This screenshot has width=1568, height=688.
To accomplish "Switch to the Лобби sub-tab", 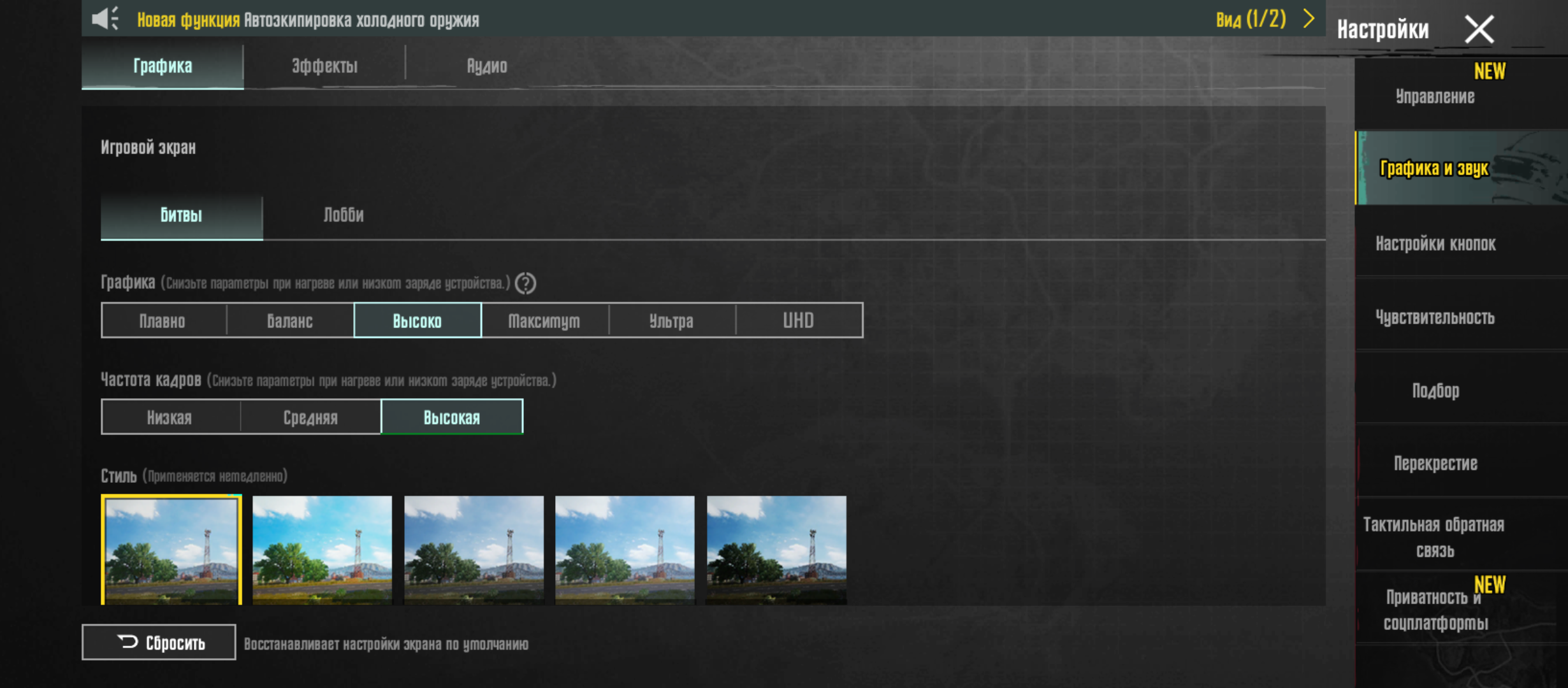I will (344, 215).
